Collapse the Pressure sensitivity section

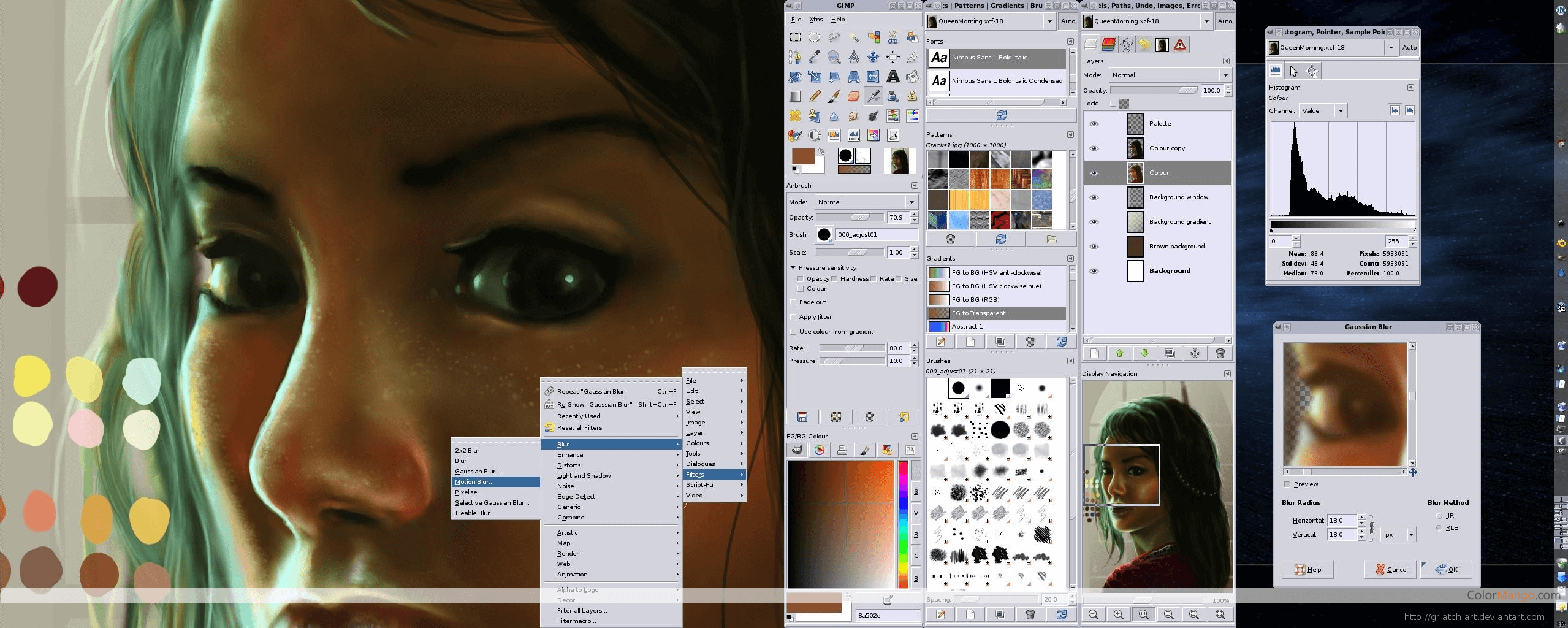[x=793, y=268]
